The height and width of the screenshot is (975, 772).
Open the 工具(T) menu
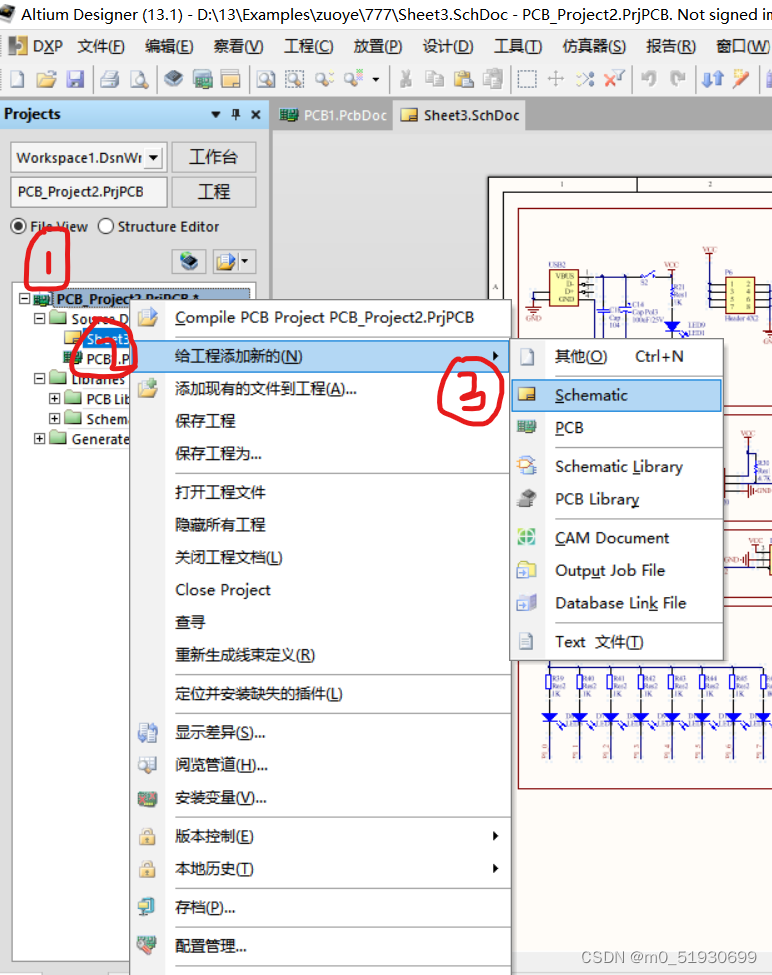(517, 47)
